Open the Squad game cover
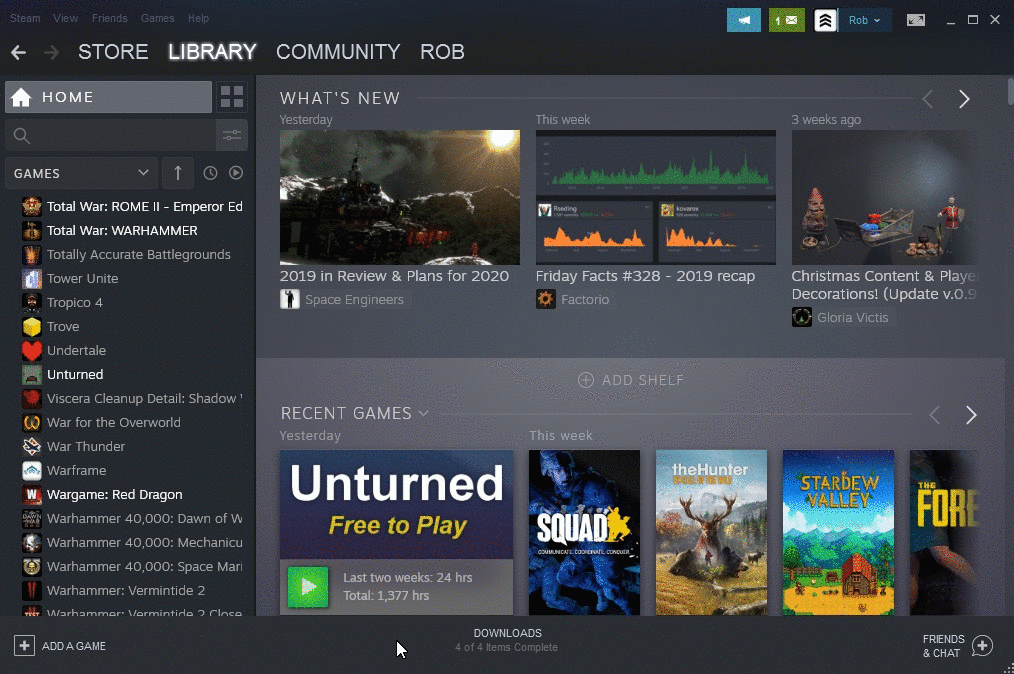 585,532
